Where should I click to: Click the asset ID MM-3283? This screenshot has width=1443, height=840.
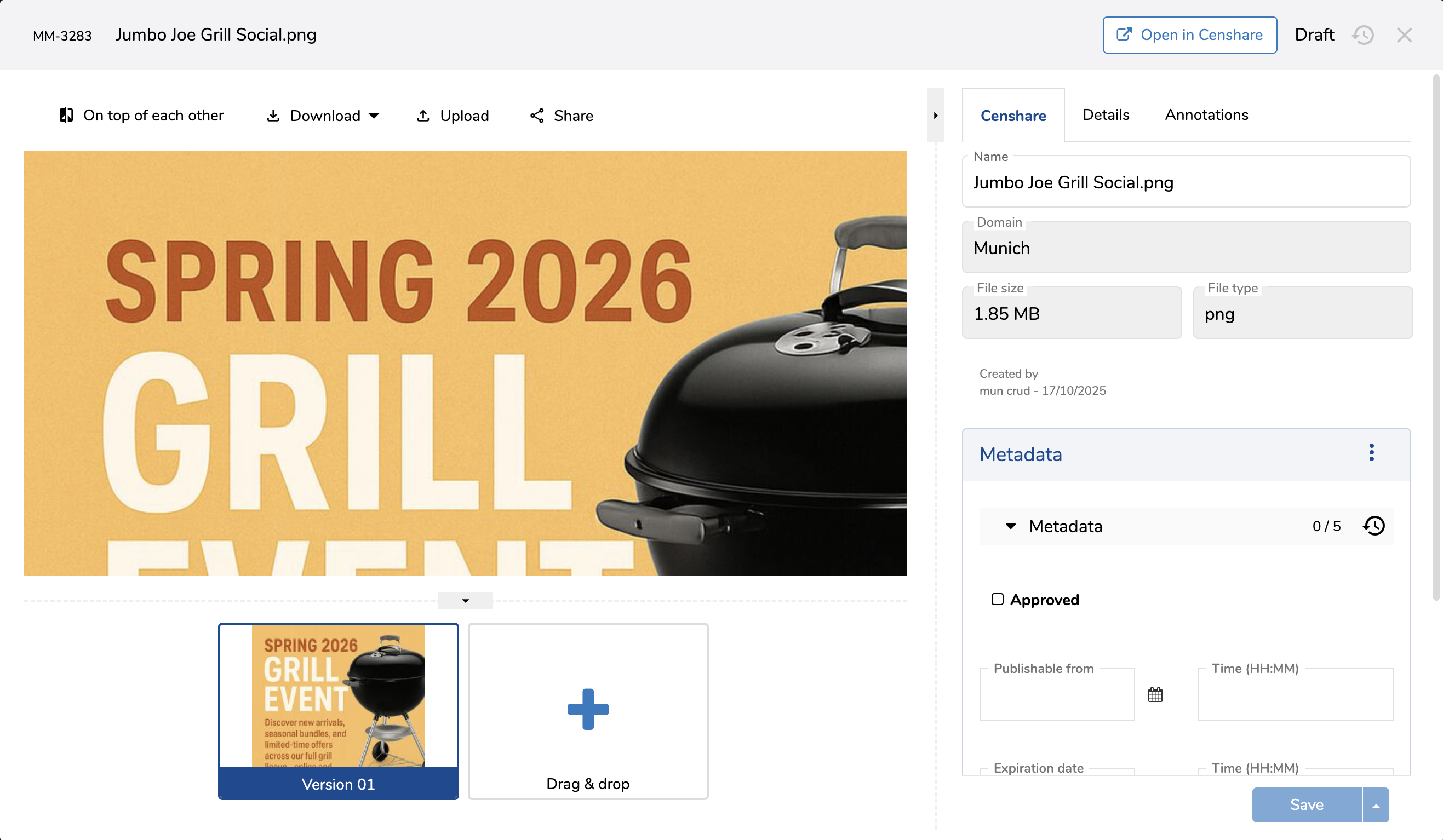pyautogui.click(x=62, y=36)
